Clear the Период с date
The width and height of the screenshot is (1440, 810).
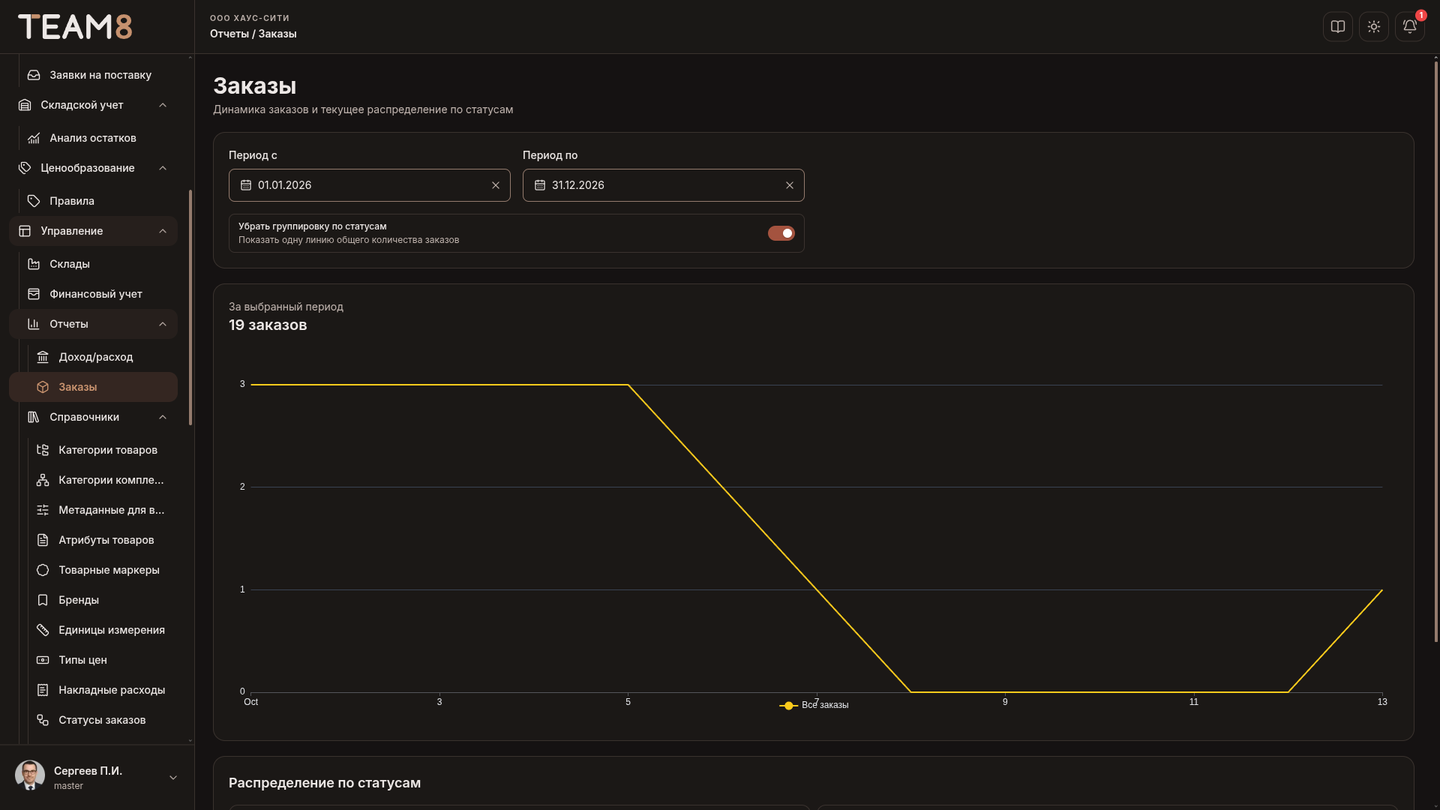[495, 185]
